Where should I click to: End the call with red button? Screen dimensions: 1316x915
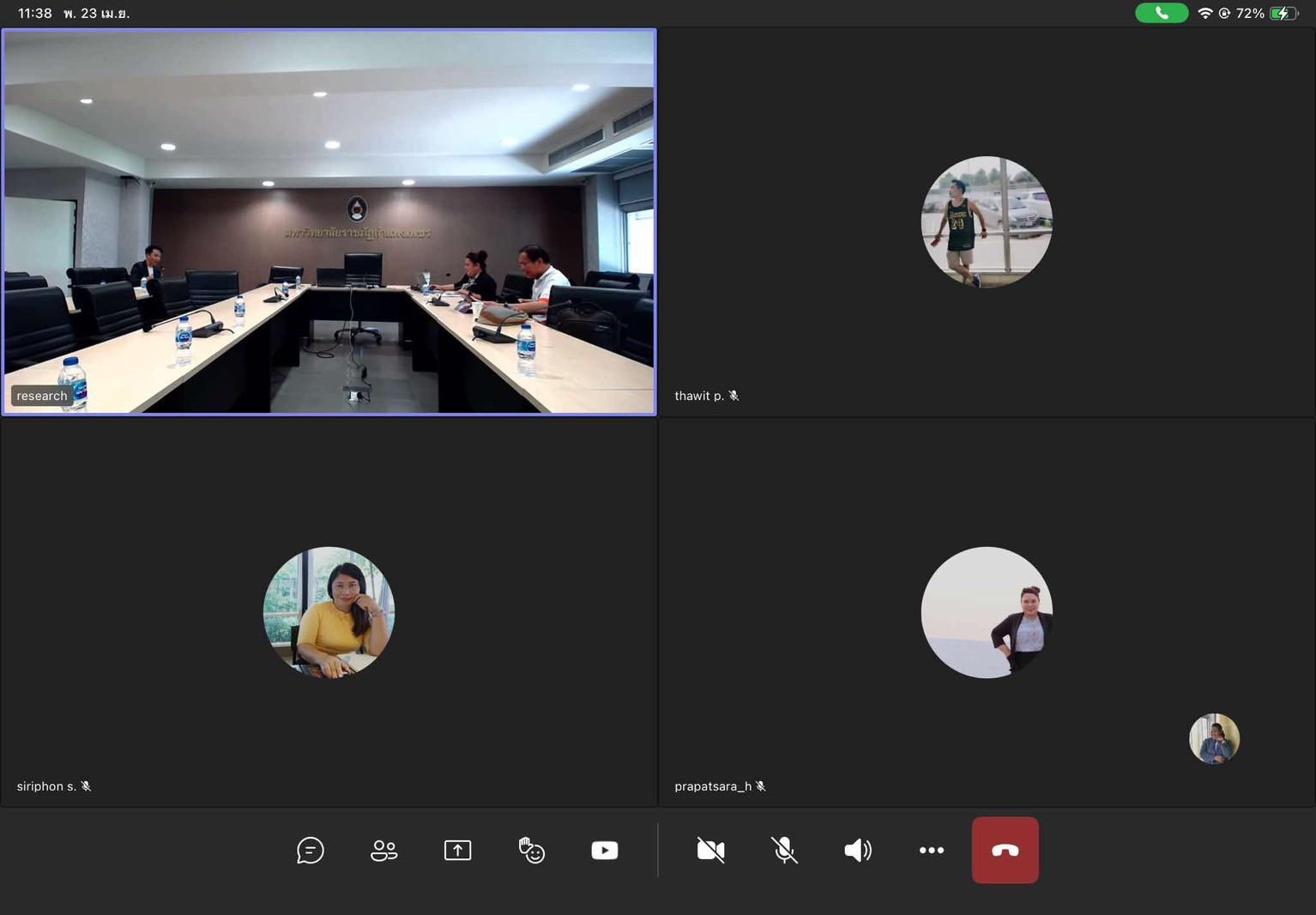click(x=1005, y=850)
